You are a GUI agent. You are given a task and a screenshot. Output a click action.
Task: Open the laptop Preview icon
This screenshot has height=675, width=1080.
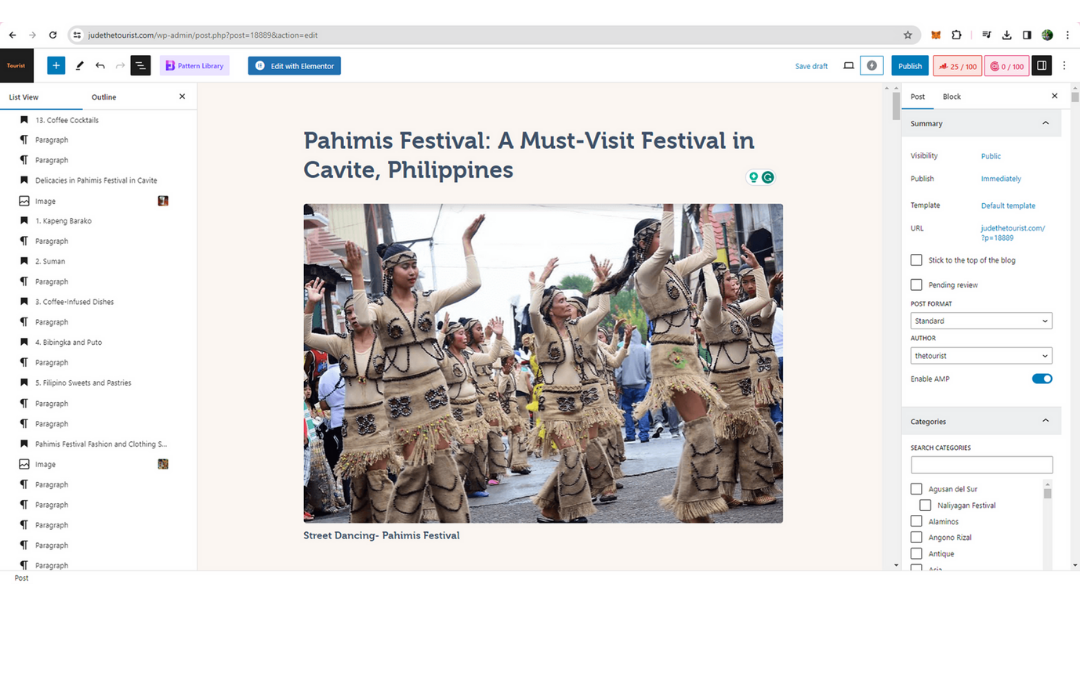coord(849,65)
